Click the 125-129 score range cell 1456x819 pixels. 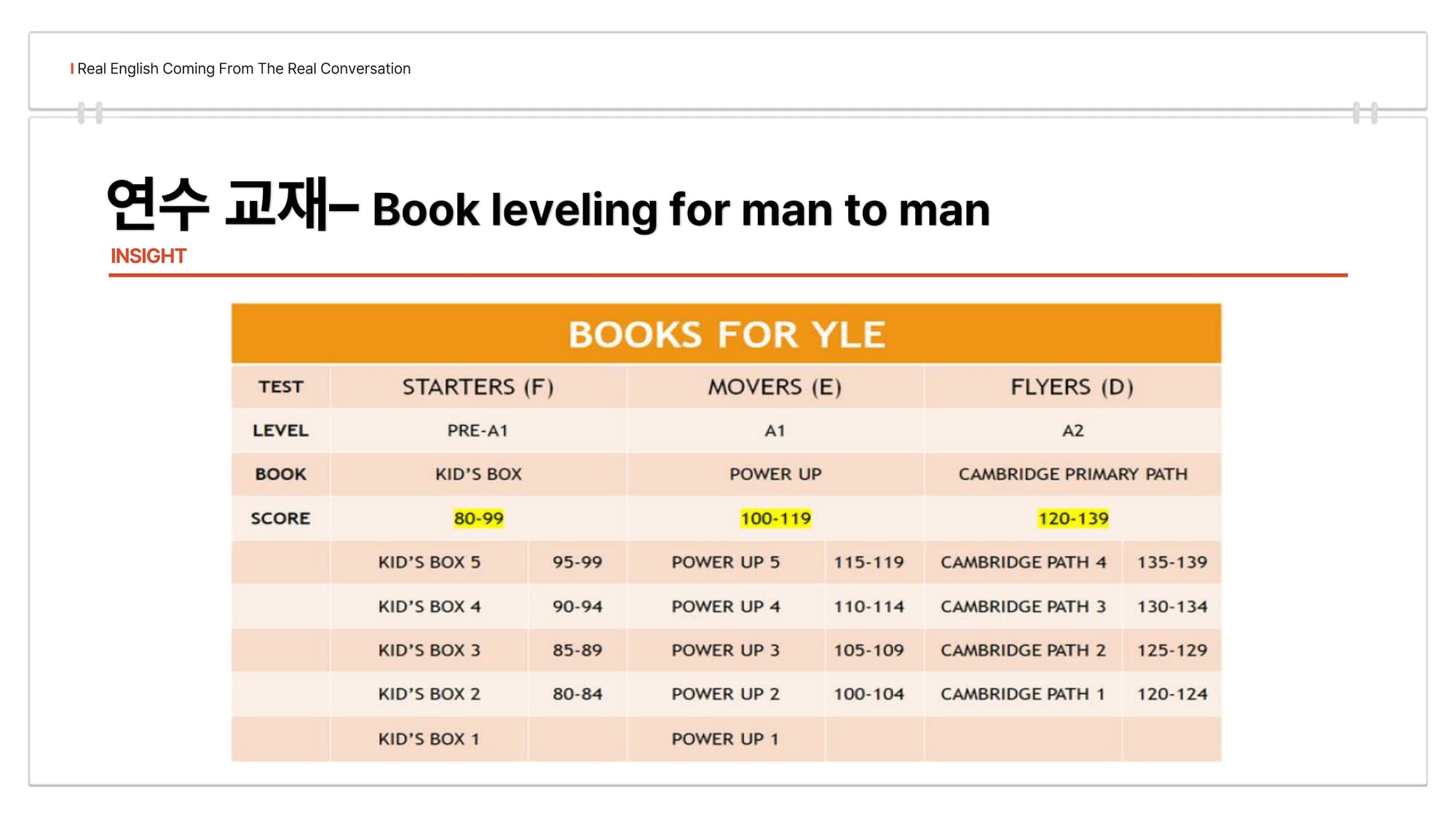pyautogui.click(x=1171, y=650)
